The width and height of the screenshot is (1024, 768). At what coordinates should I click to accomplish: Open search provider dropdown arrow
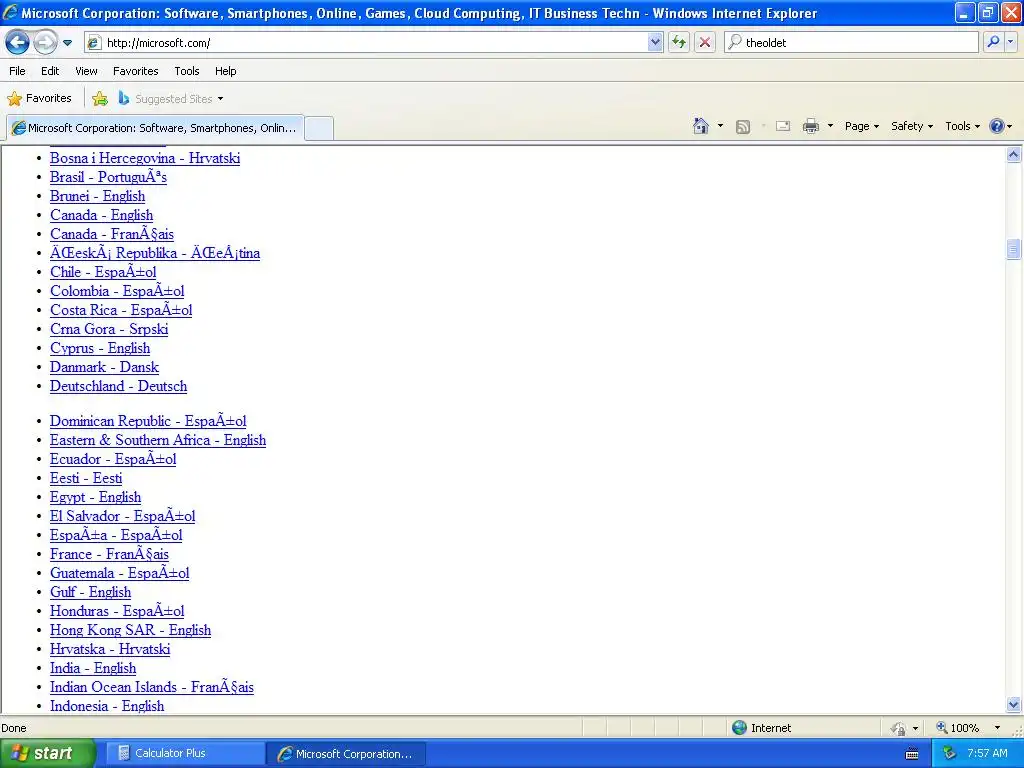coord(1011,42)
